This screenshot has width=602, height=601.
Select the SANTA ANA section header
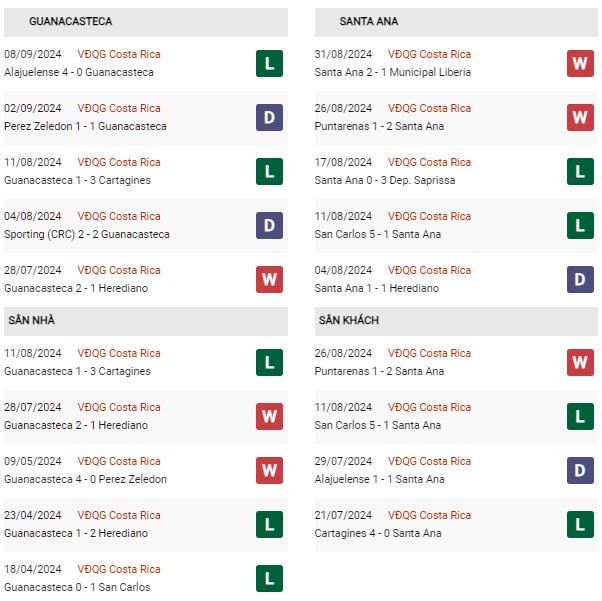pyautogui.click(x=456, y=22)
